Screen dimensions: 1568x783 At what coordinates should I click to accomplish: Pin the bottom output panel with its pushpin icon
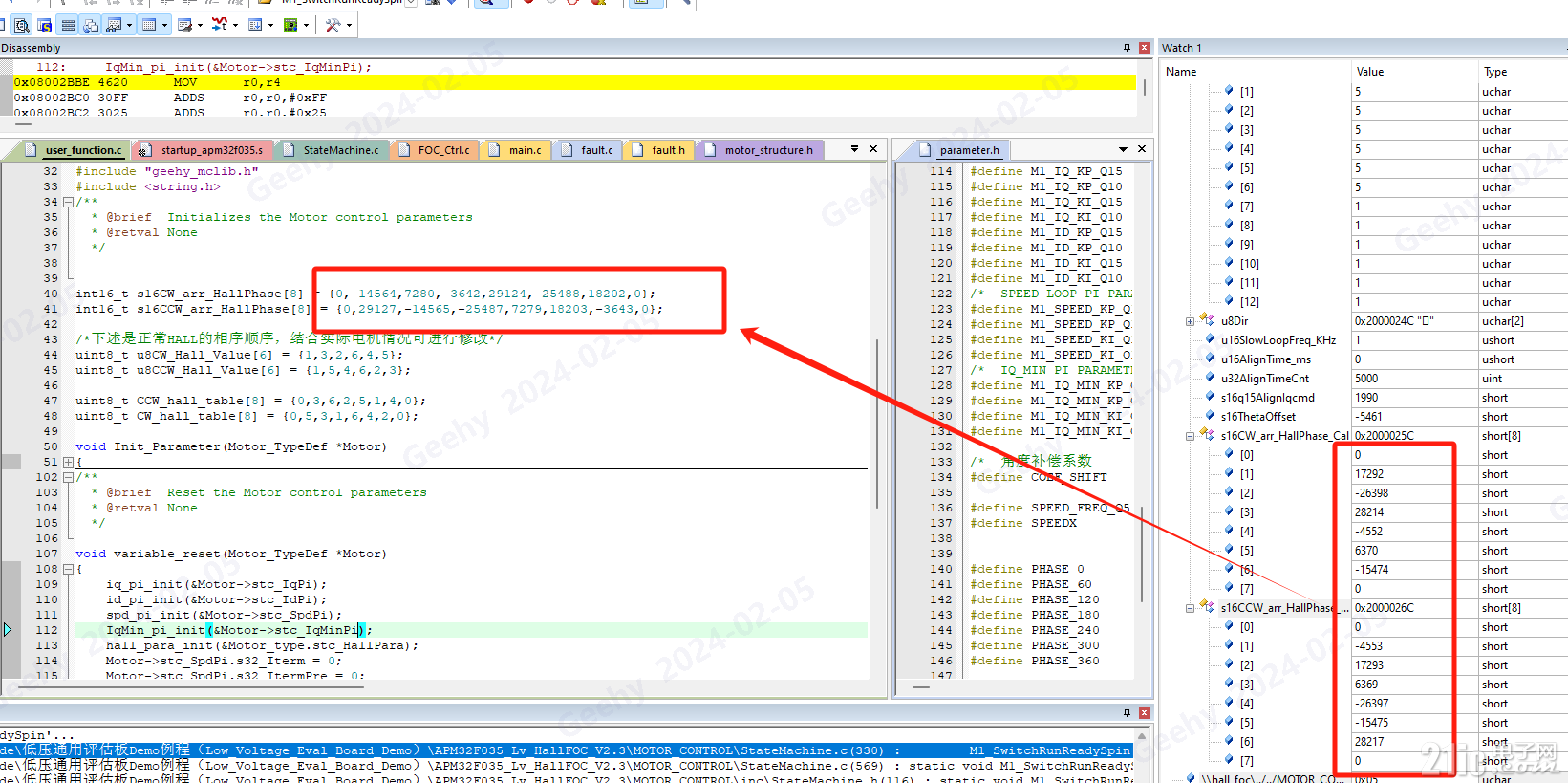click(x=1128, y=713)
